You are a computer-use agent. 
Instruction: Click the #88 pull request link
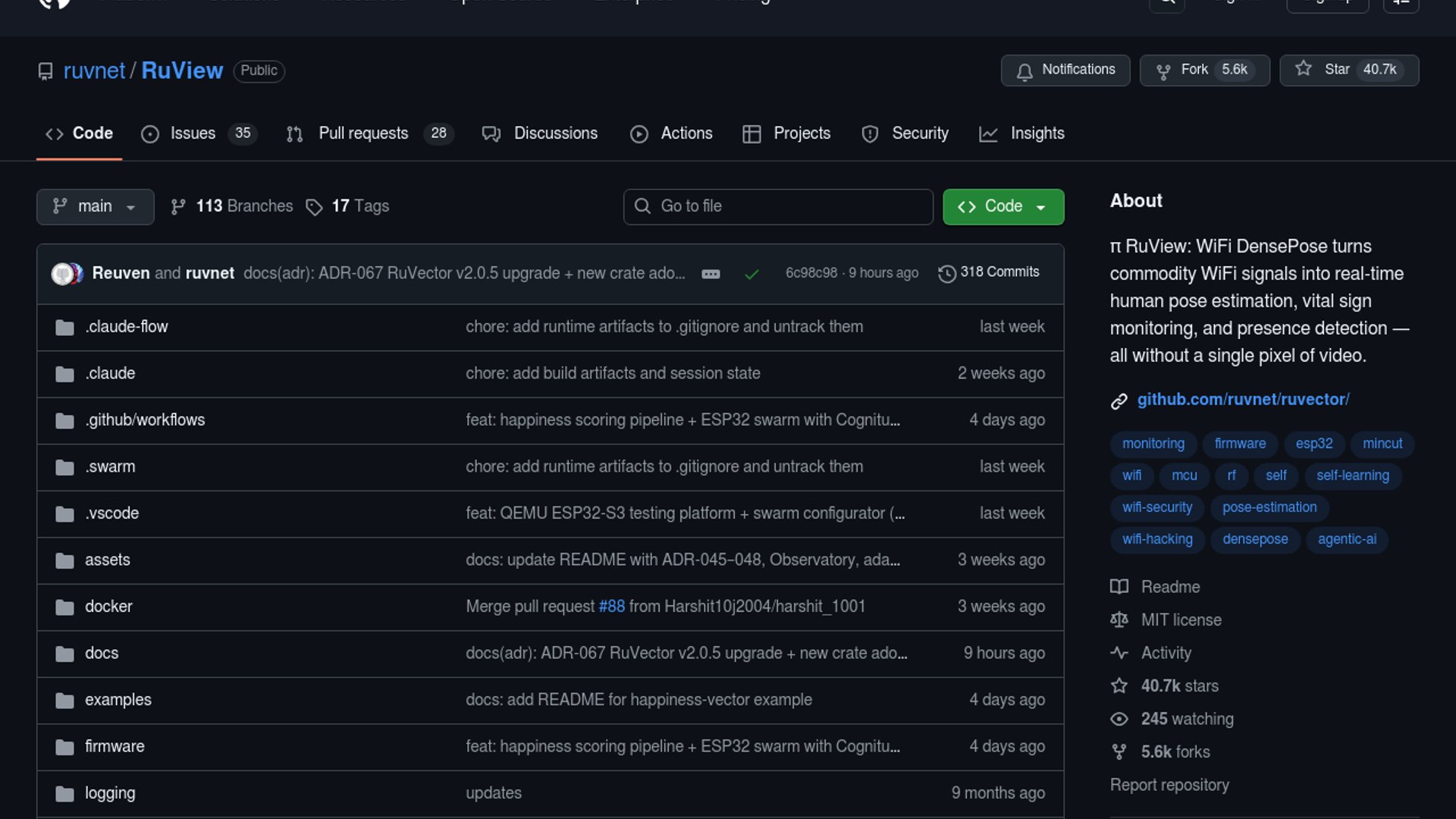[x=611, y=607]
